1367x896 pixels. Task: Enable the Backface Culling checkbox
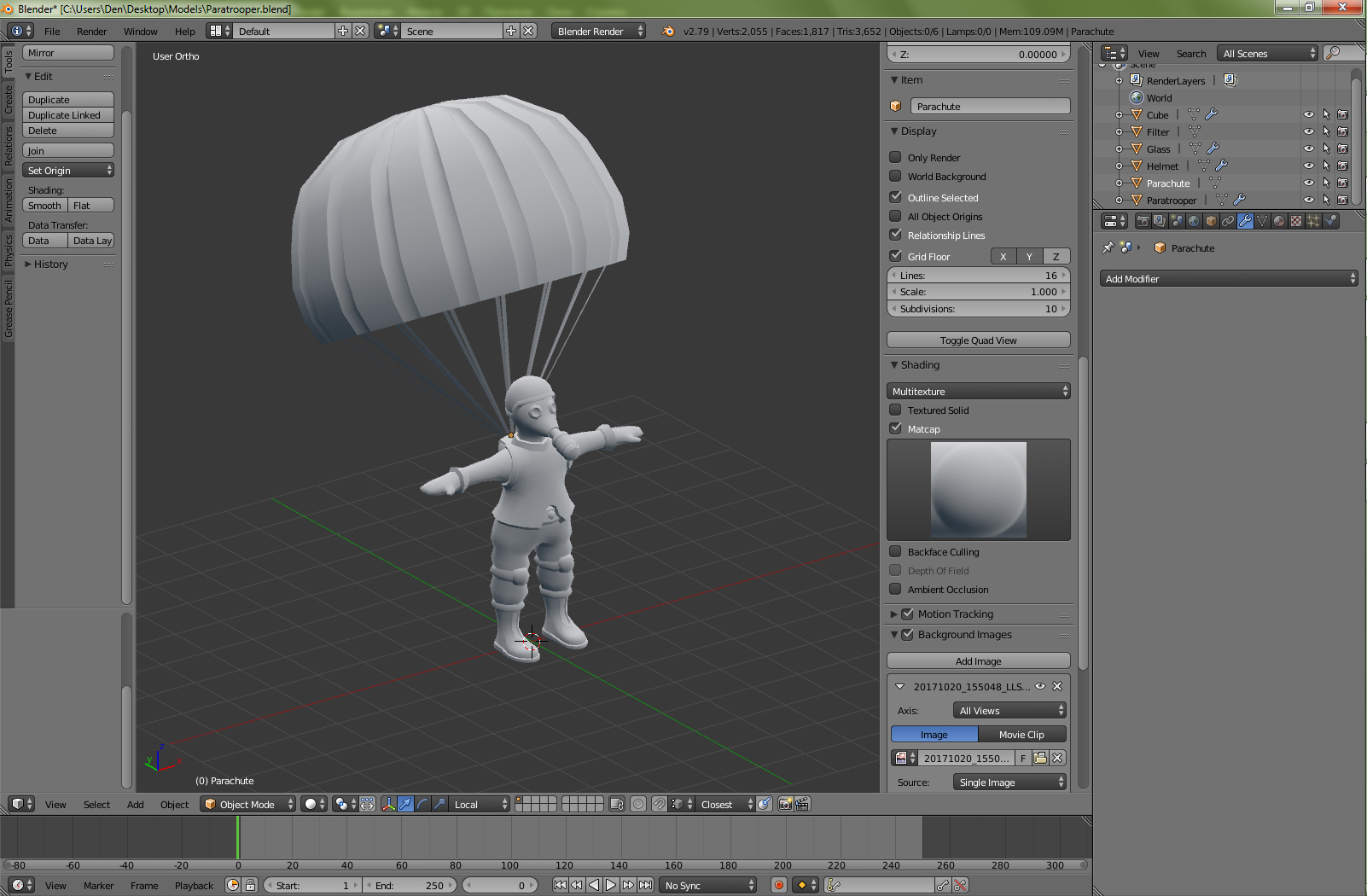[x=895, y=552]
